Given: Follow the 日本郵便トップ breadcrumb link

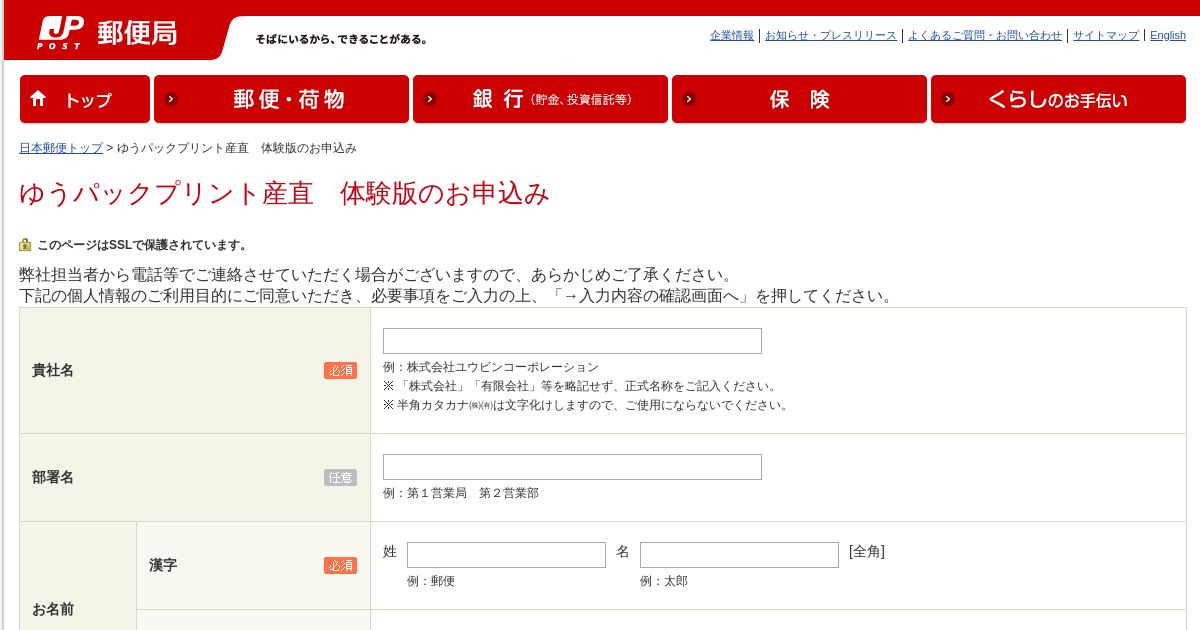Looking at the screenshot, I should [61, 148].
